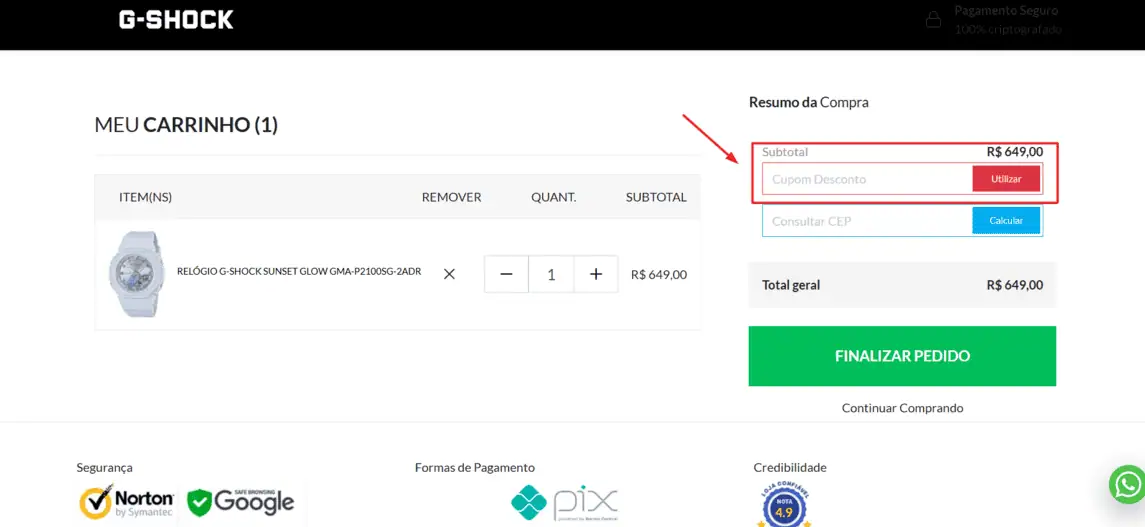The height and width of the screenshot is (527, 1145).
Task: Open the WhatsApp chat icon
Action: [x=1127, y=484]
